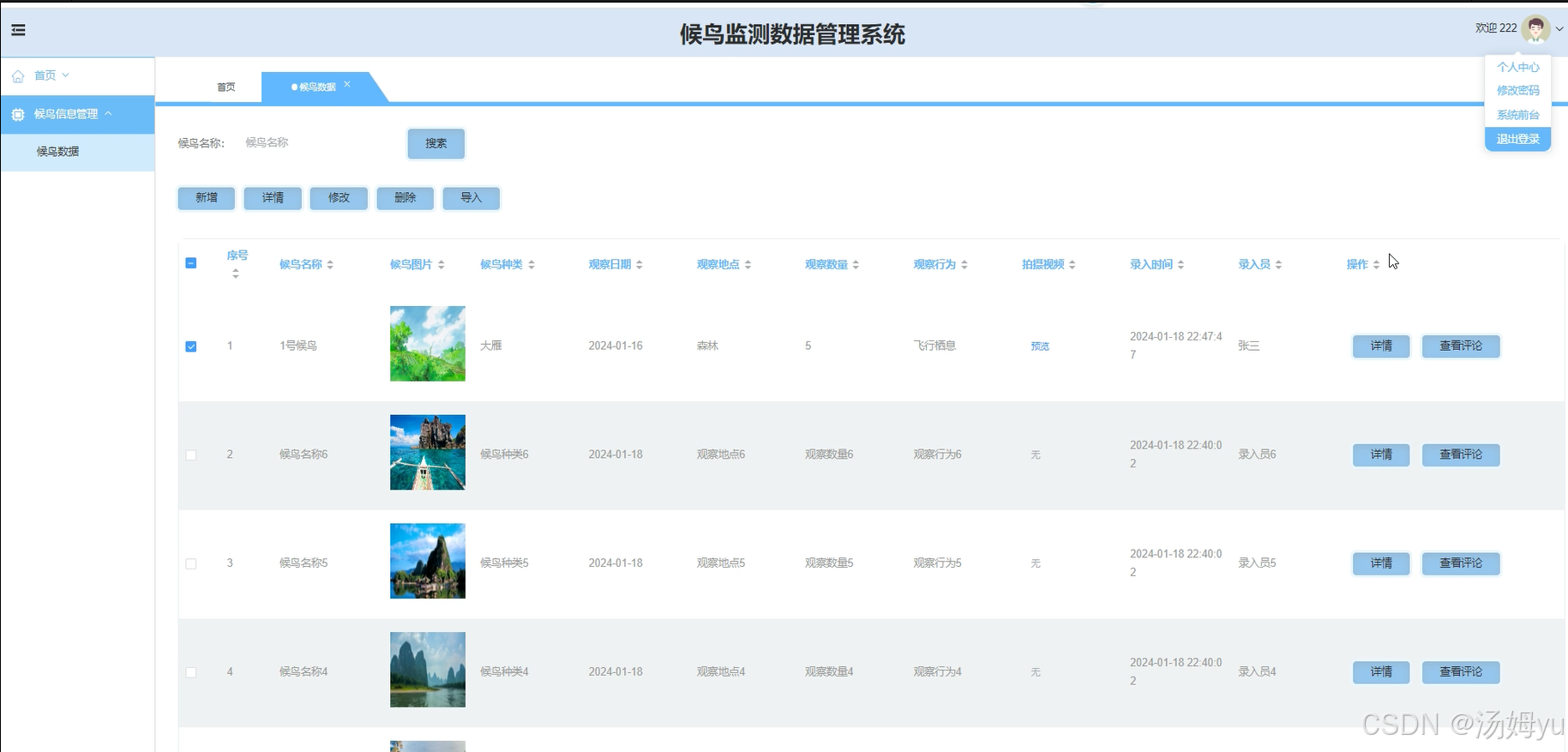Open 查看评论 for row 候鸟名称5
This screenshot has width=1568, height=752.
tap(1461, 563)
